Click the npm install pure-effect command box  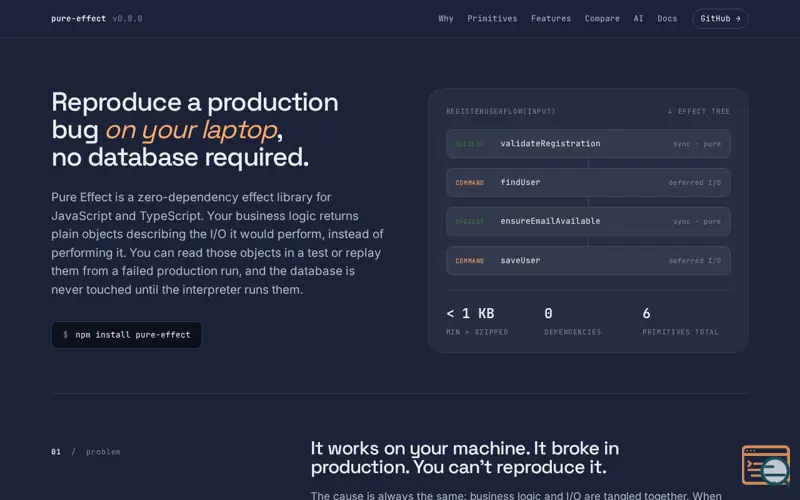(x=127, y=335)
